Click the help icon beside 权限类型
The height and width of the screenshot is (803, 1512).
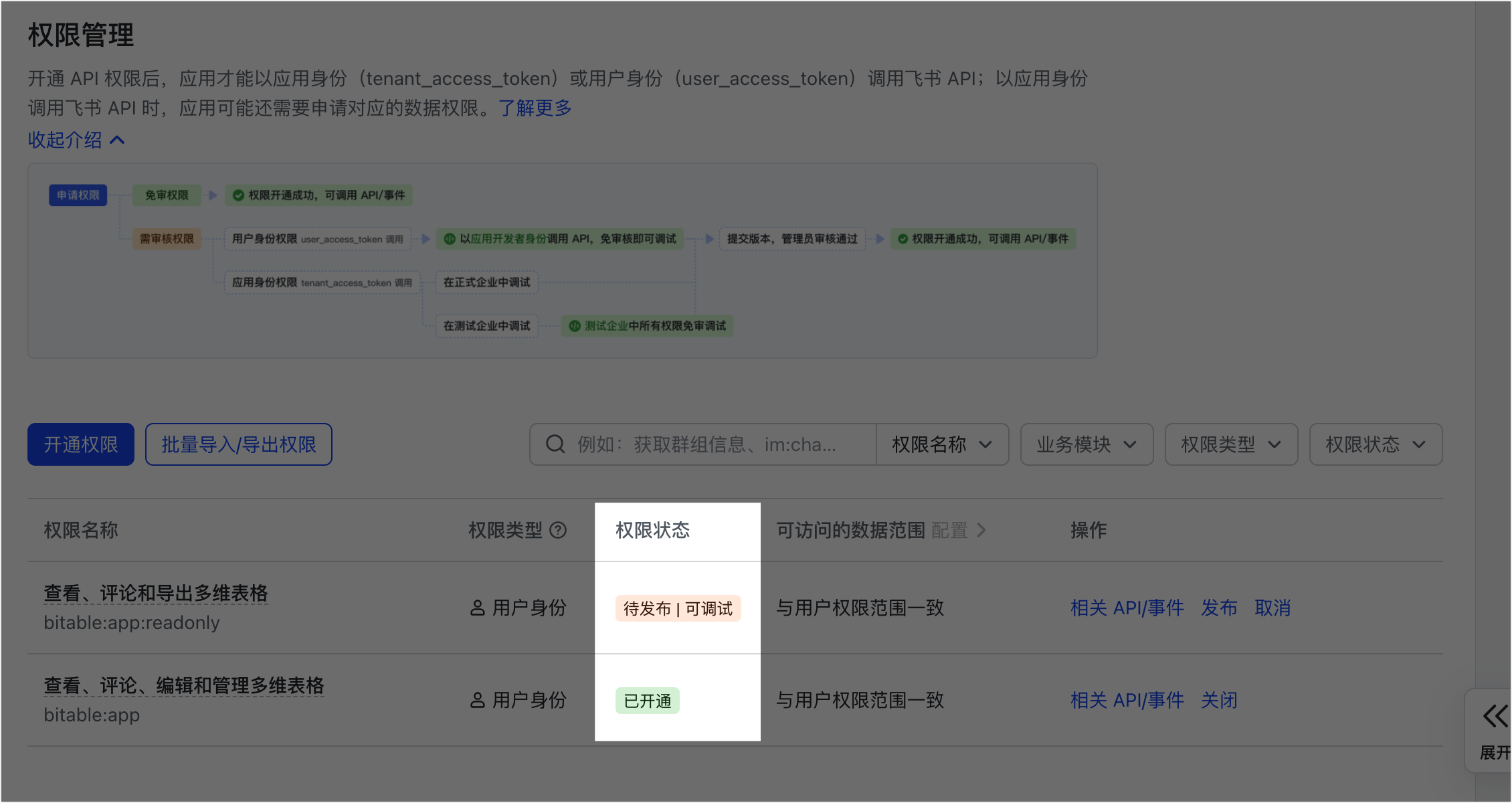point(558,531)
